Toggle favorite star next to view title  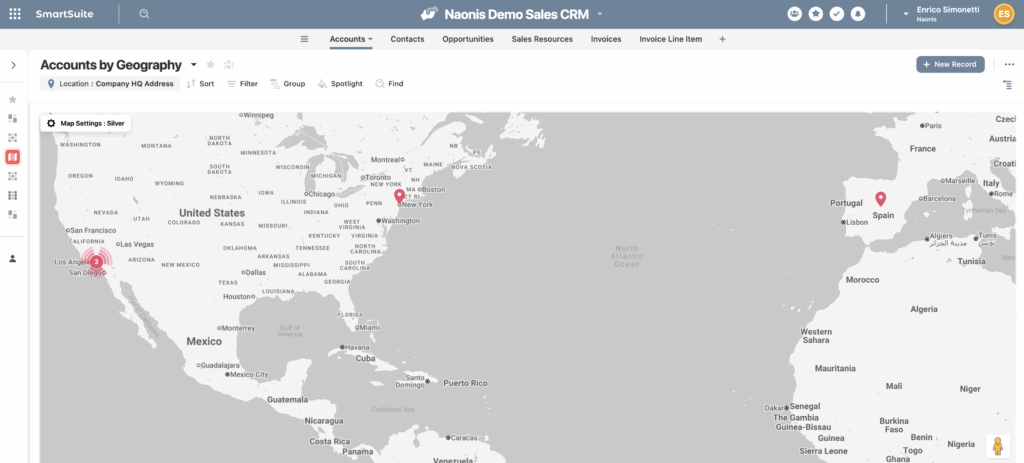210,65
